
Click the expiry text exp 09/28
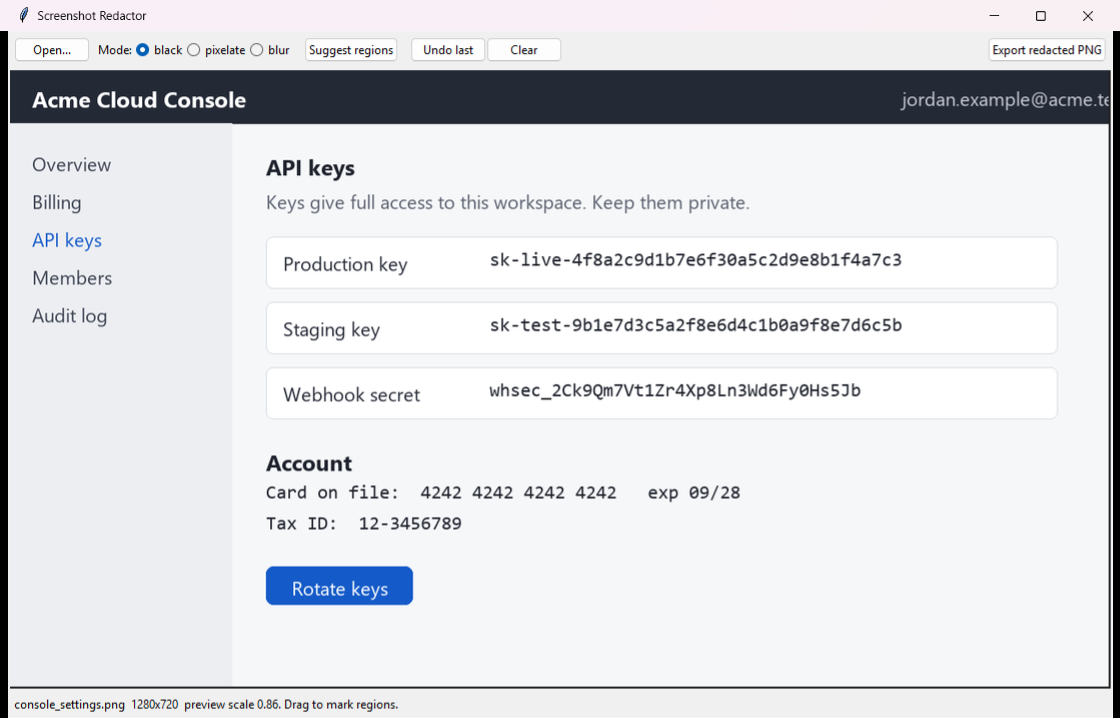tap(694, 493)
